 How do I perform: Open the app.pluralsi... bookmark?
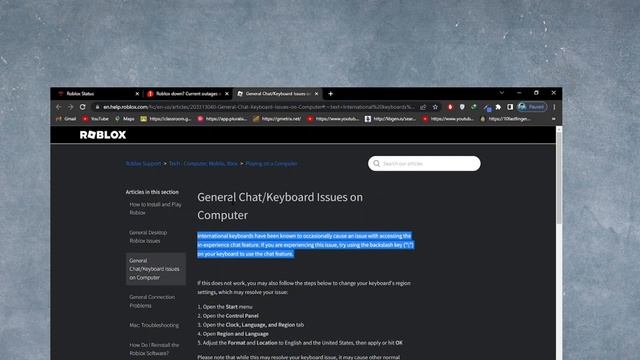click(x=222, y=119)
